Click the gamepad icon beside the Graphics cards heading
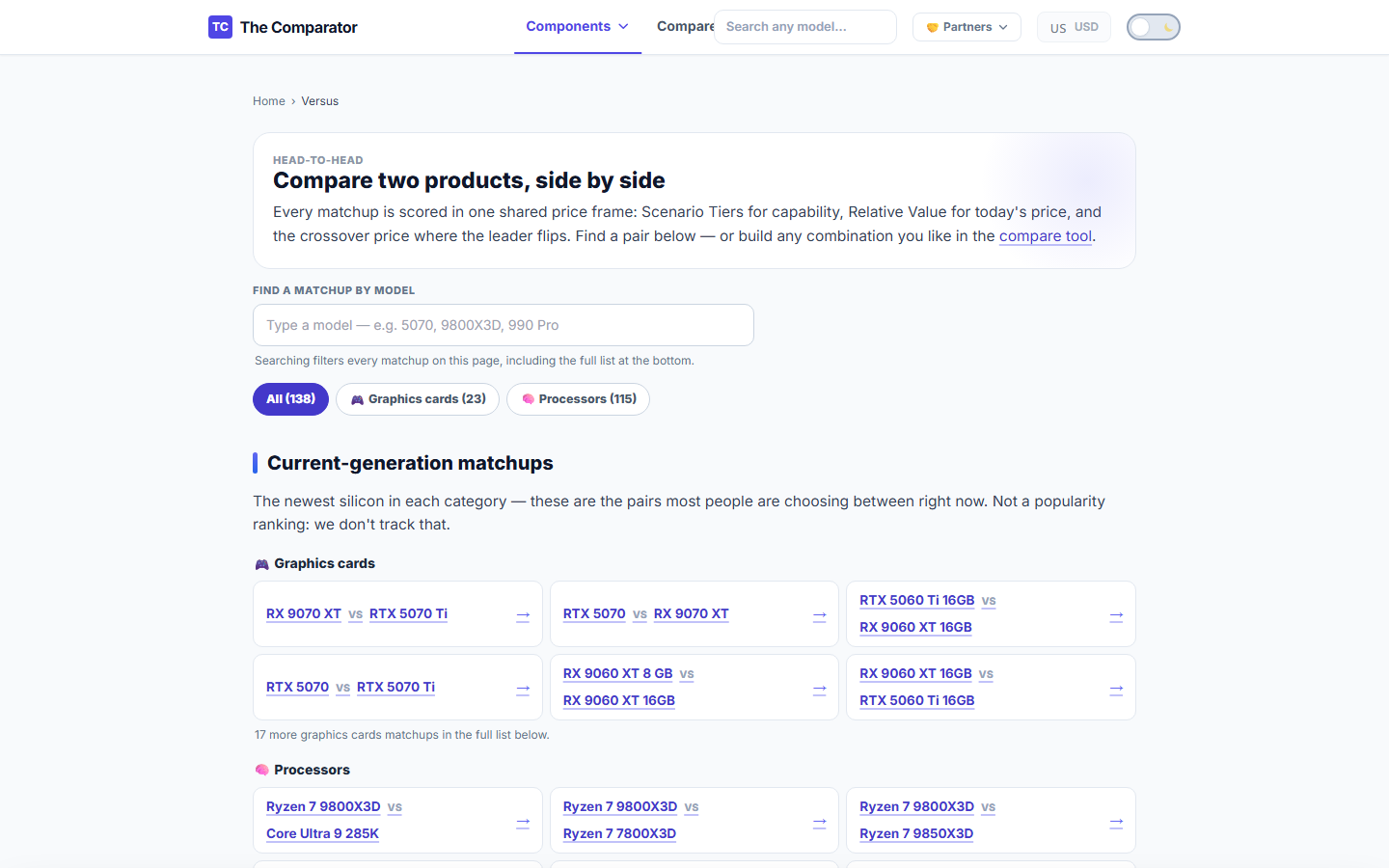 [x=261, y=564]
